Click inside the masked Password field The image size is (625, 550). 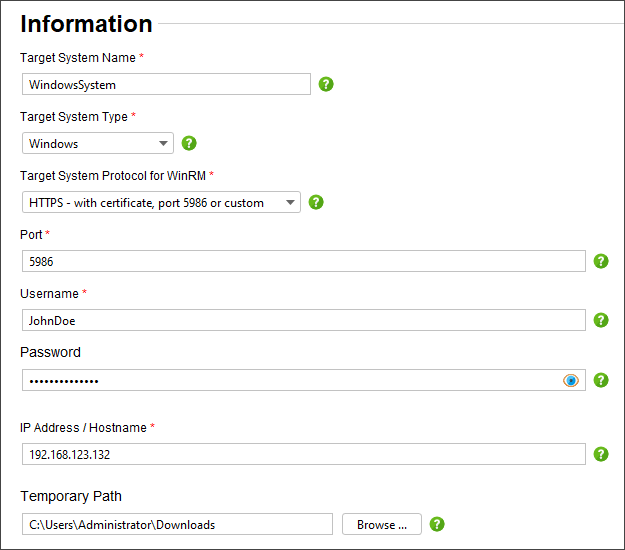[x=290, y=380]
